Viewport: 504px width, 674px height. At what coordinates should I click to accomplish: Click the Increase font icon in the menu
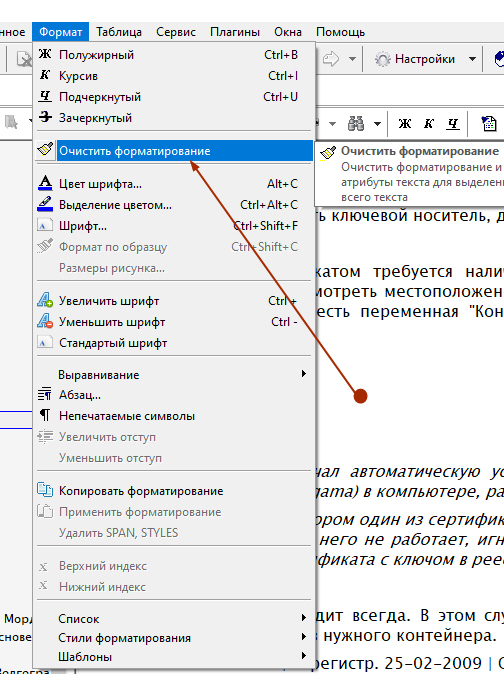coord(45,300)
